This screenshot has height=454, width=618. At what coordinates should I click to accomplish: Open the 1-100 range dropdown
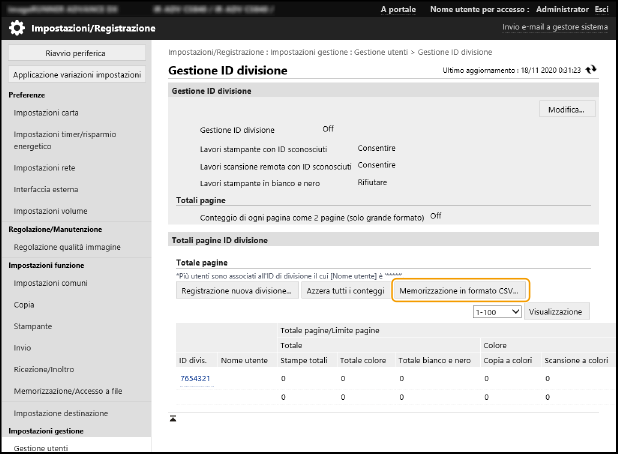pyautogui.click(x=496, y=312)
